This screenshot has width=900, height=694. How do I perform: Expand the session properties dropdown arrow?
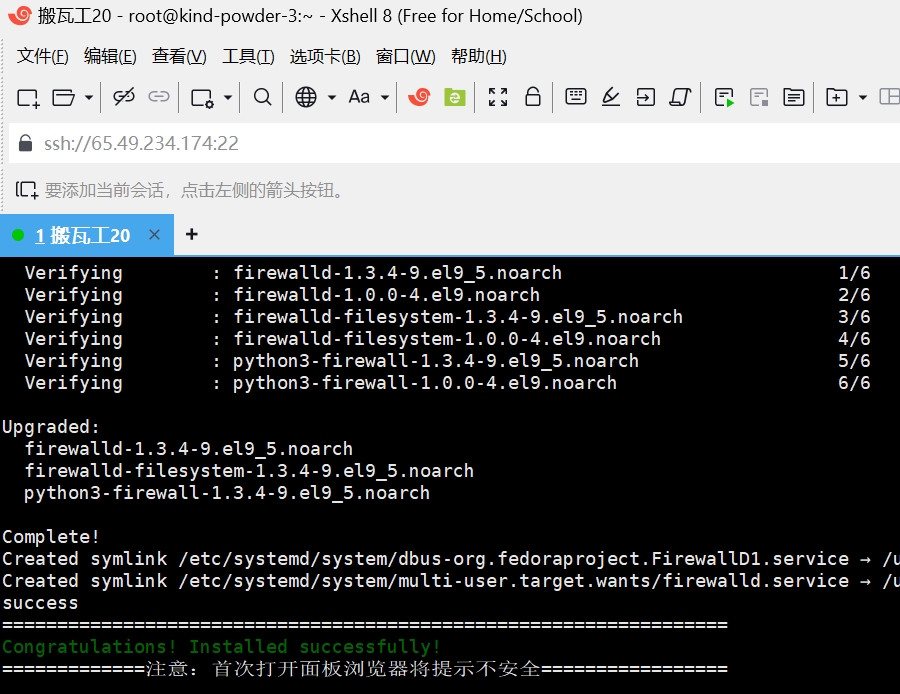pyautogui.click(x=228, y=98)
